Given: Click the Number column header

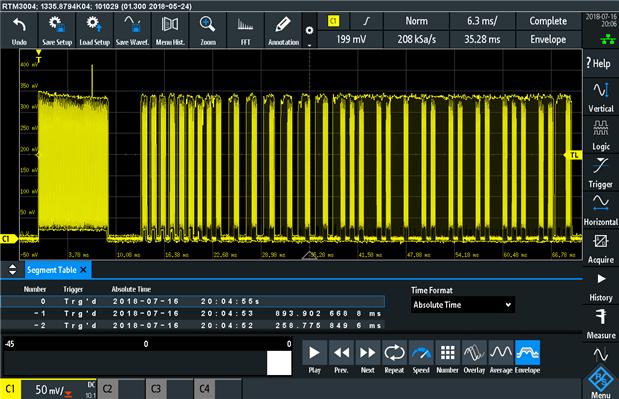Looking at the screenshot, I should 35,289.
